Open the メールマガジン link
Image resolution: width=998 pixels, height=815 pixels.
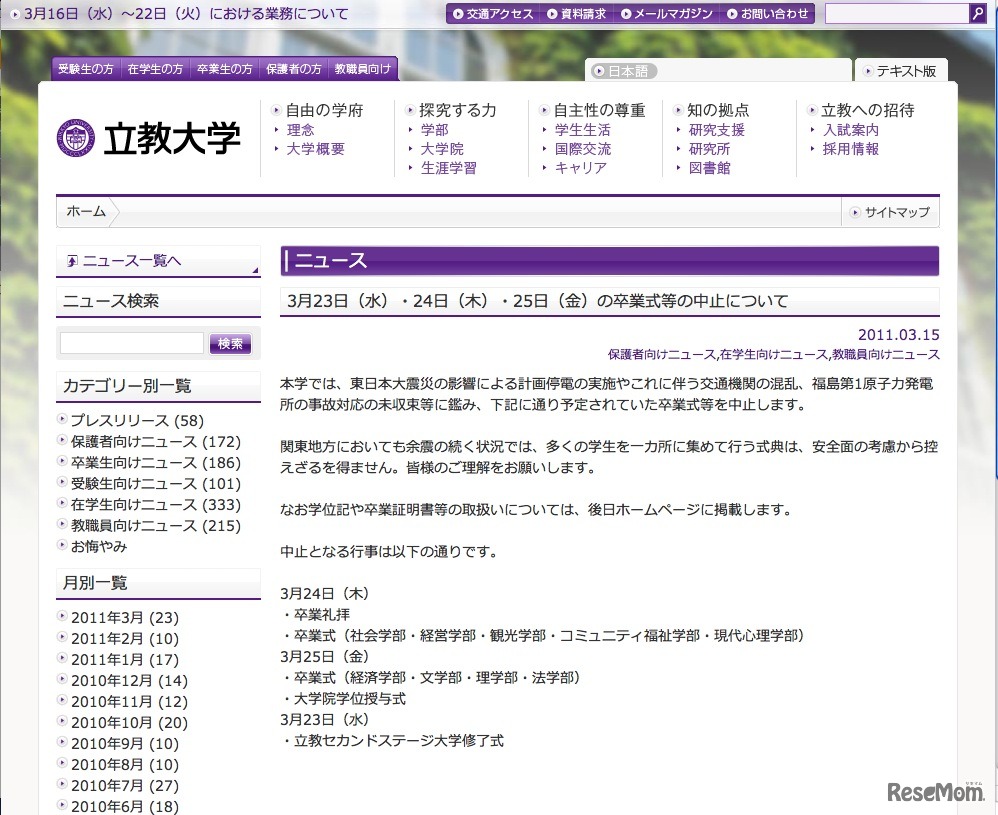666,14
